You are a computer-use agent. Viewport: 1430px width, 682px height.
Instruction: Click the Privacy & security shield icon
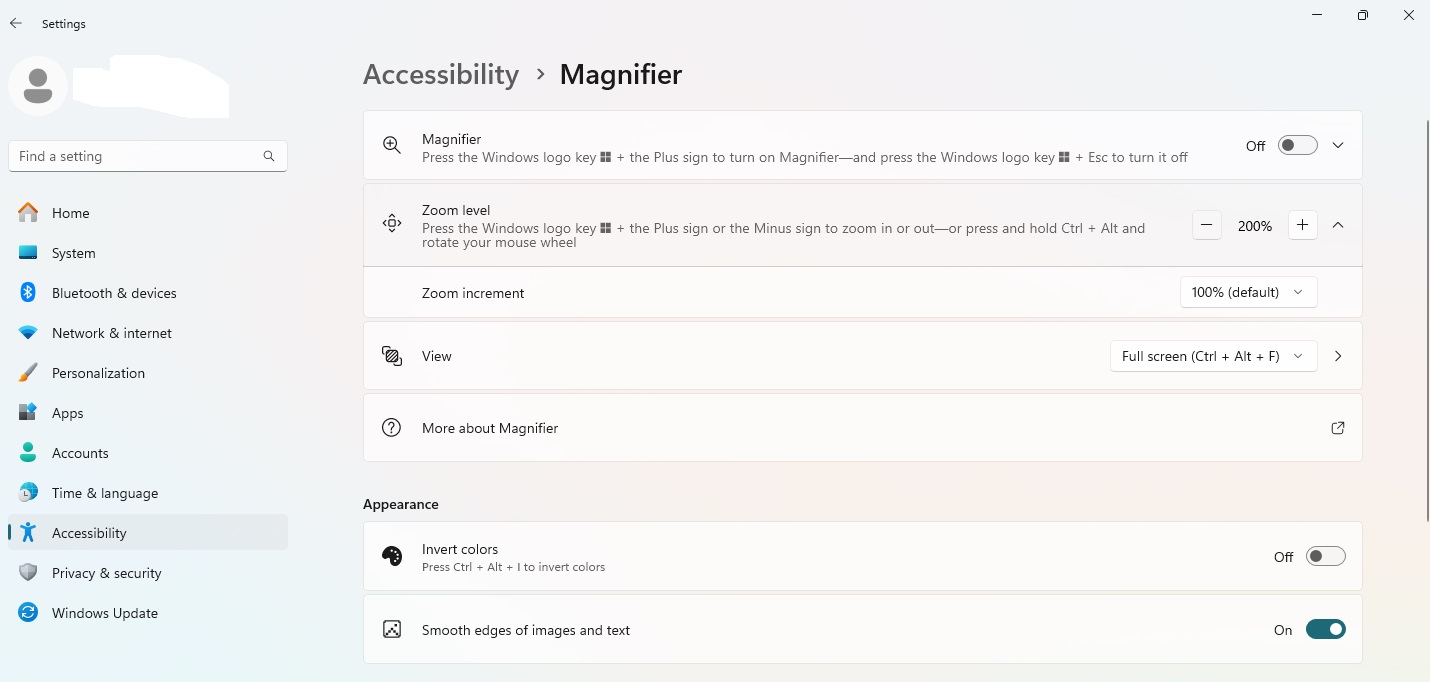28,573
